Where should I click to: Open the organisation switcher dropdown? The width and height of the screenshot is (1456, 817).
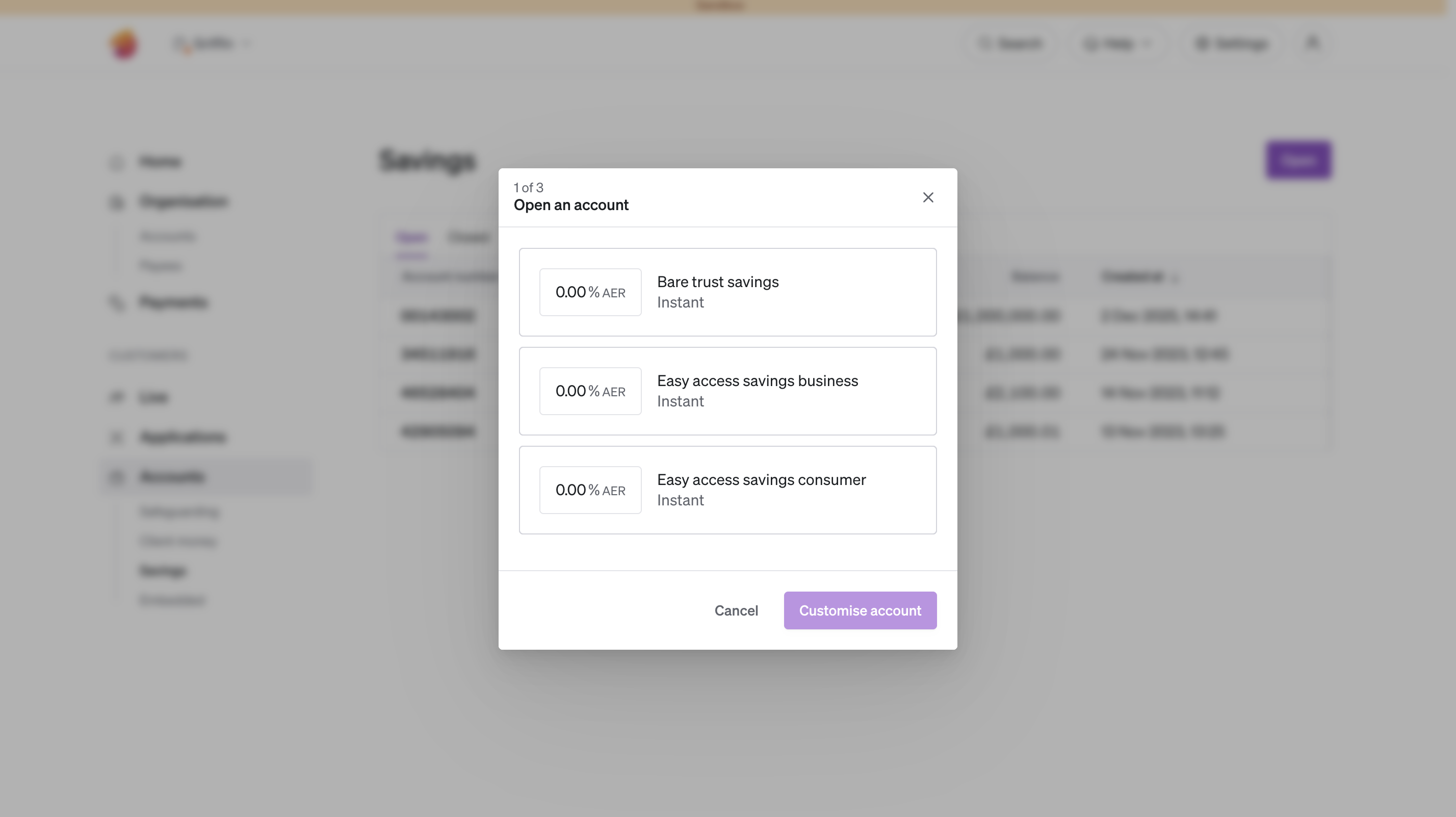pos(247,43)
